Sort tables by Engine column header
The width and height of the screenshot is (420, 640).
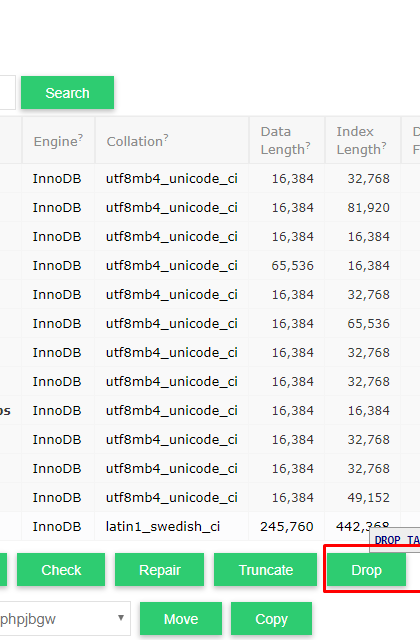pos(56,141)
